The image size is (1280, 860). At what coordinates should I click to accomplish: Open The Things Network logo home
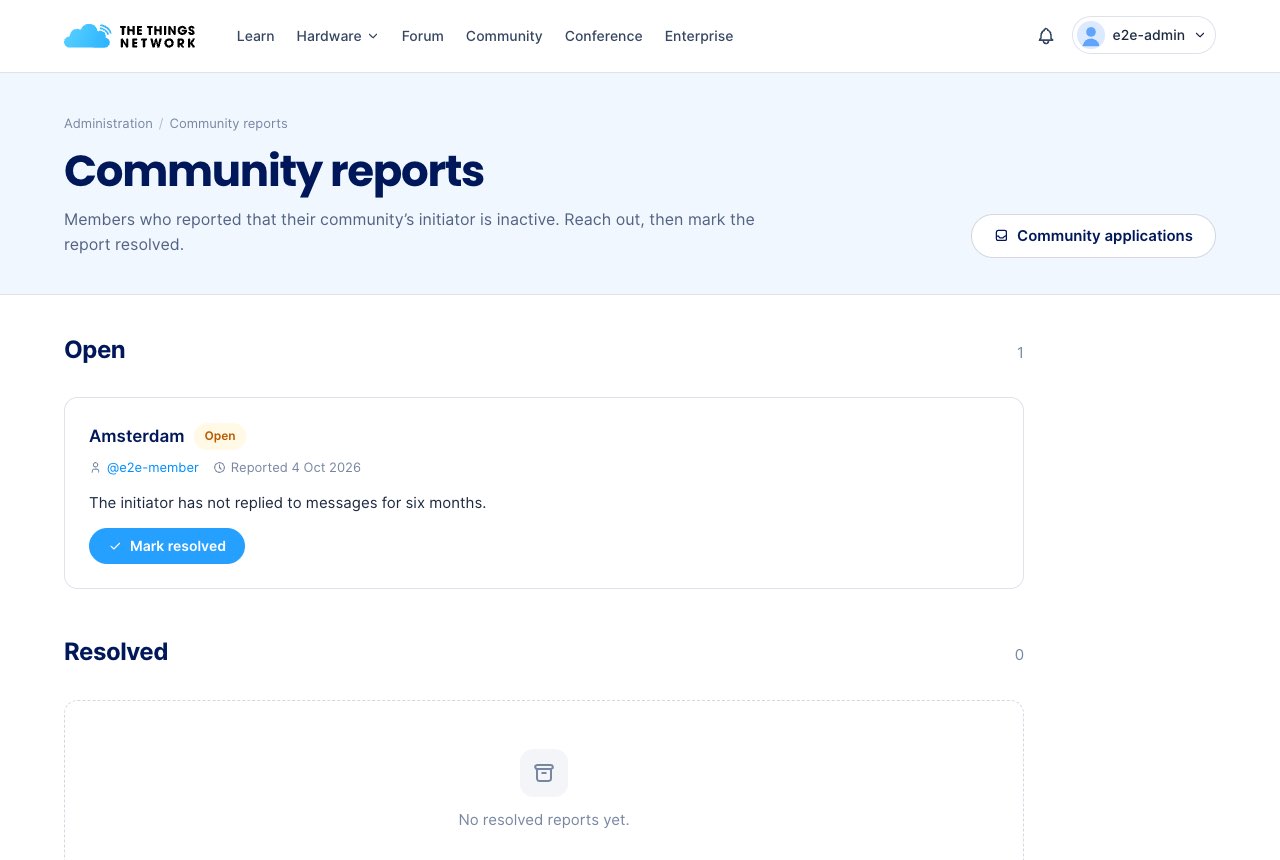coord(130,36)
